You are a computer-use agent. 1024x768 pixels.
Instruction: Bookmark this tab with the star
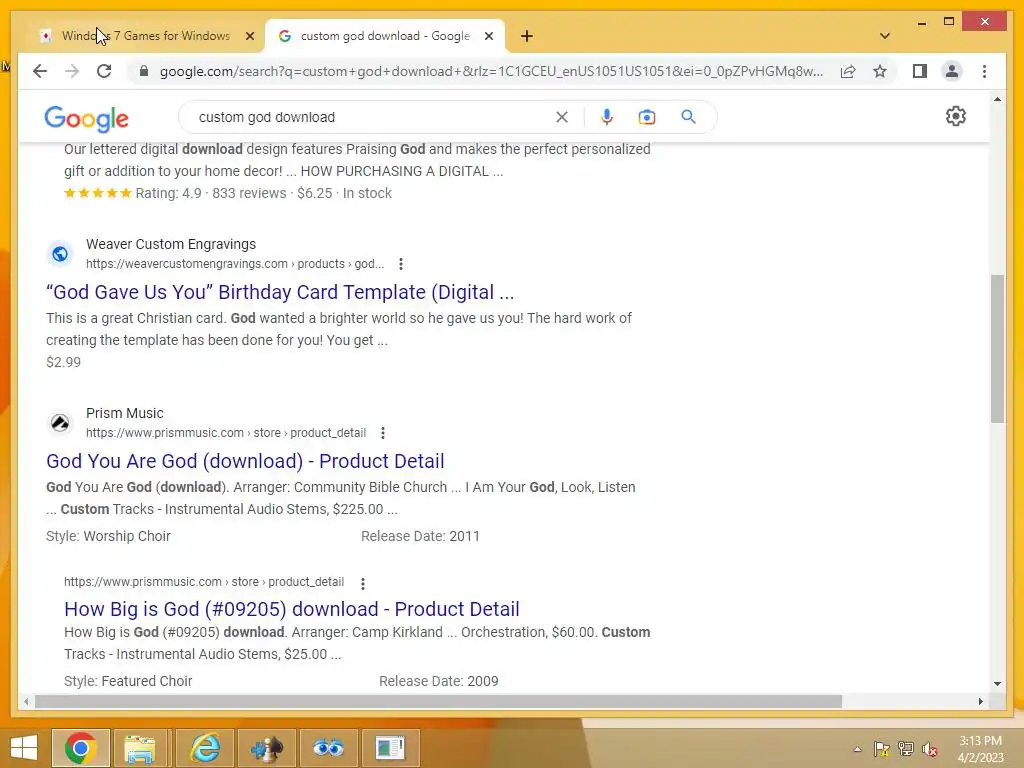tap(880, 71)
